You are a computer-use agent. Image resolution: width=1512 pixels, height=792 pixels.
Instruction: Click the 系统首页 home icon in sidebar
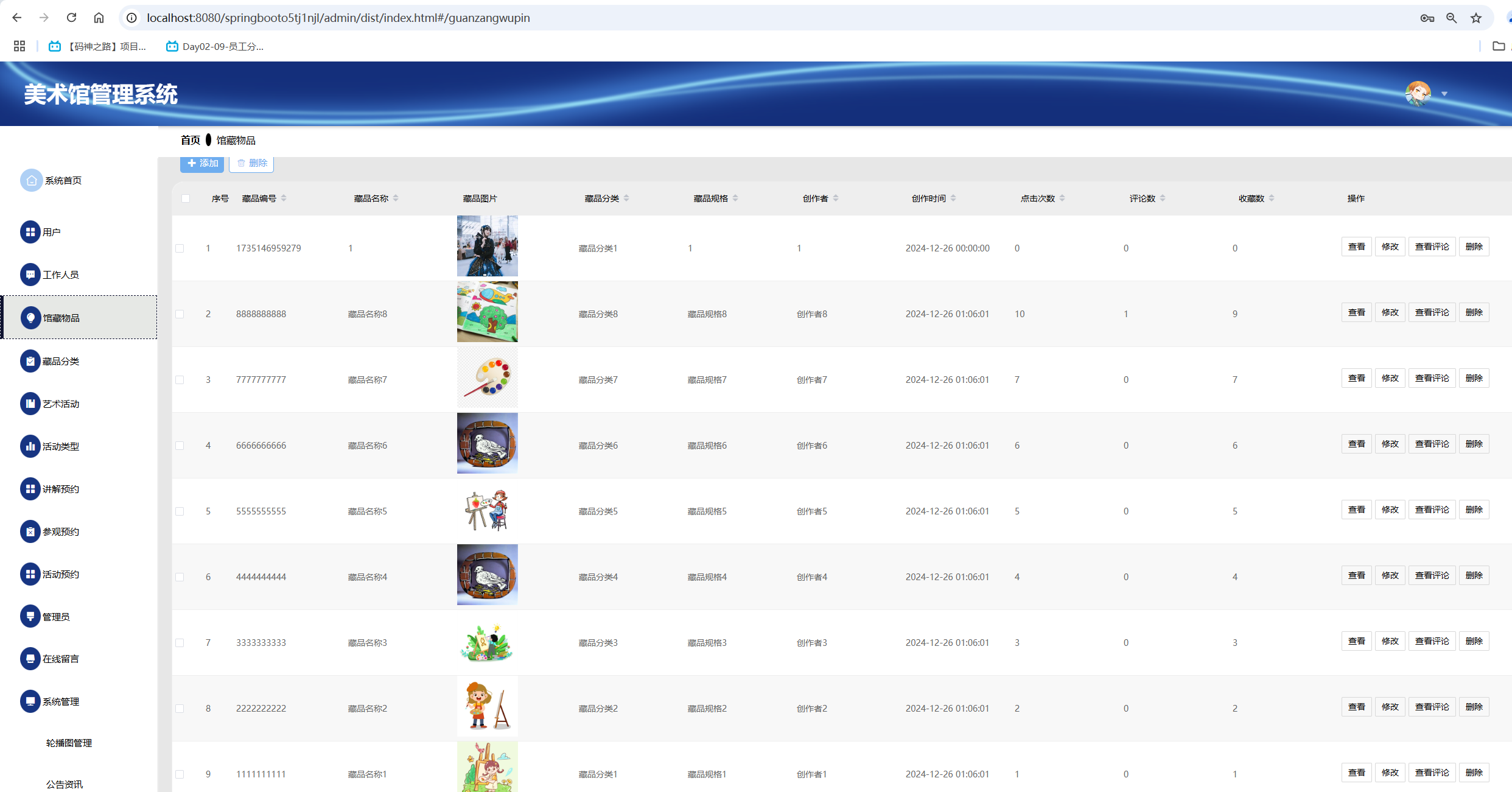(x=31, y=180)
